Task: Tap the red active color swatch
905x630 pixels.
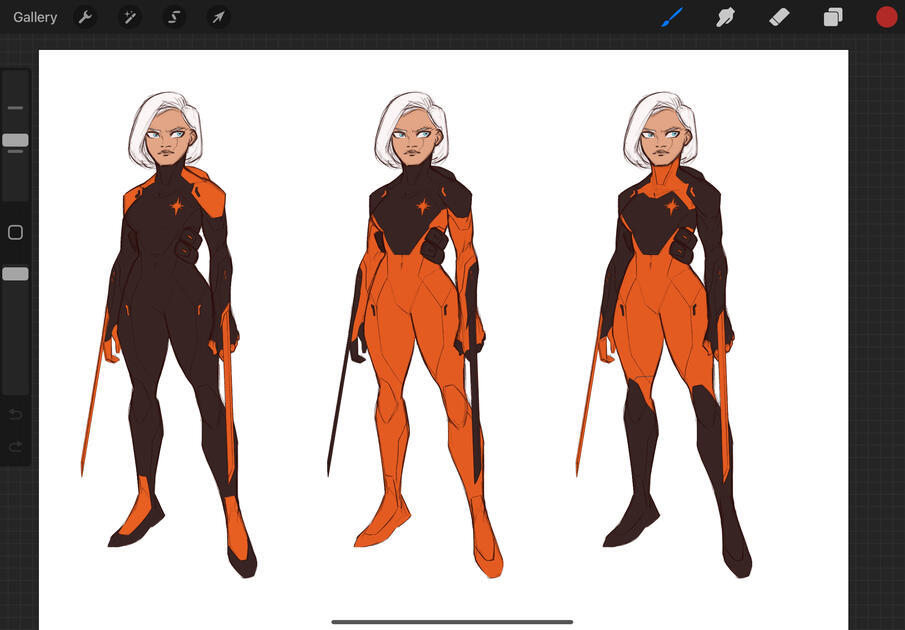Action: 886,17
